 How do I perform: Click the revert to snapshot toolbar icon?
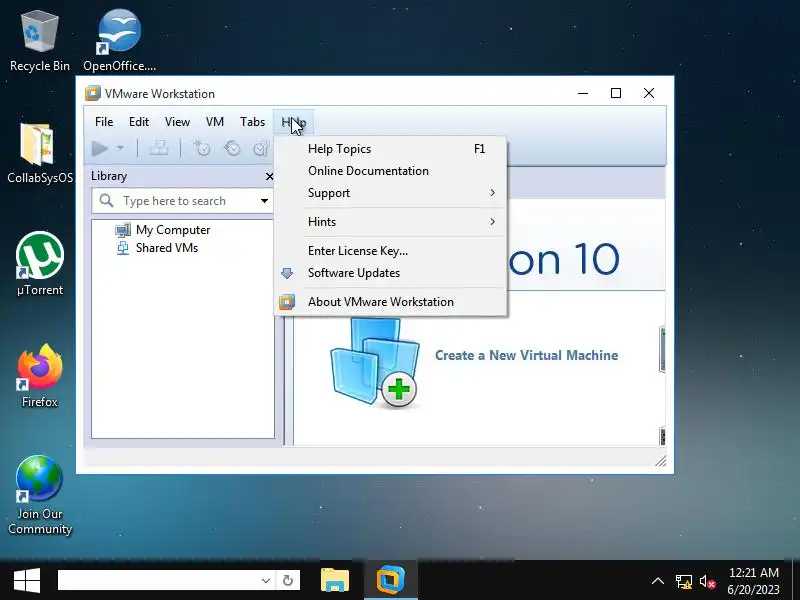click(232, 148)
